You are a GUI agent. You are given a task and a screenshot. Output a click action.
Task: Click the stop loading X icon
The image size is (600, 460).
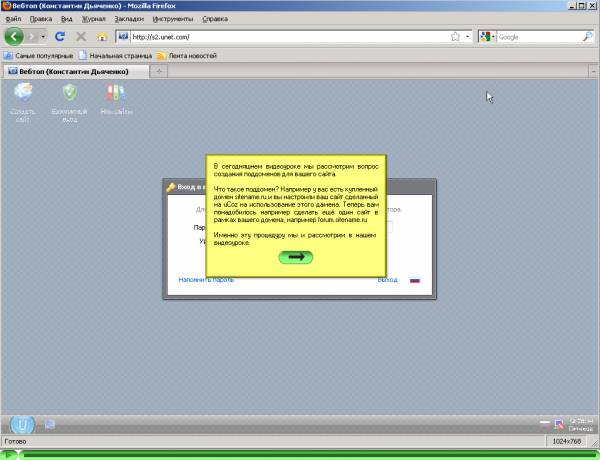coord(80,37)
